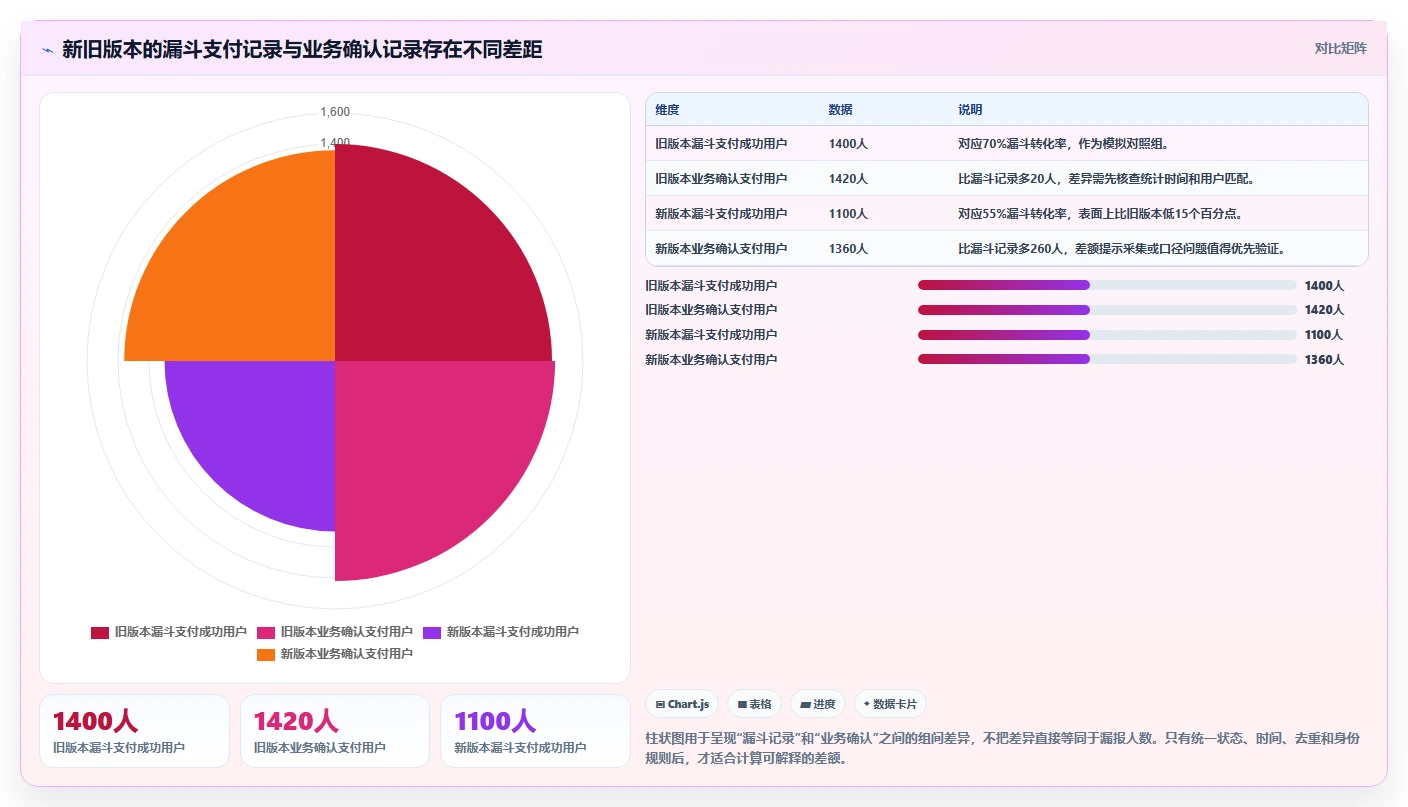Viewport: 1408px width, 807px height.
Task: Toggle legend entry 新版本业务确认支付用户
Action: 335,654
